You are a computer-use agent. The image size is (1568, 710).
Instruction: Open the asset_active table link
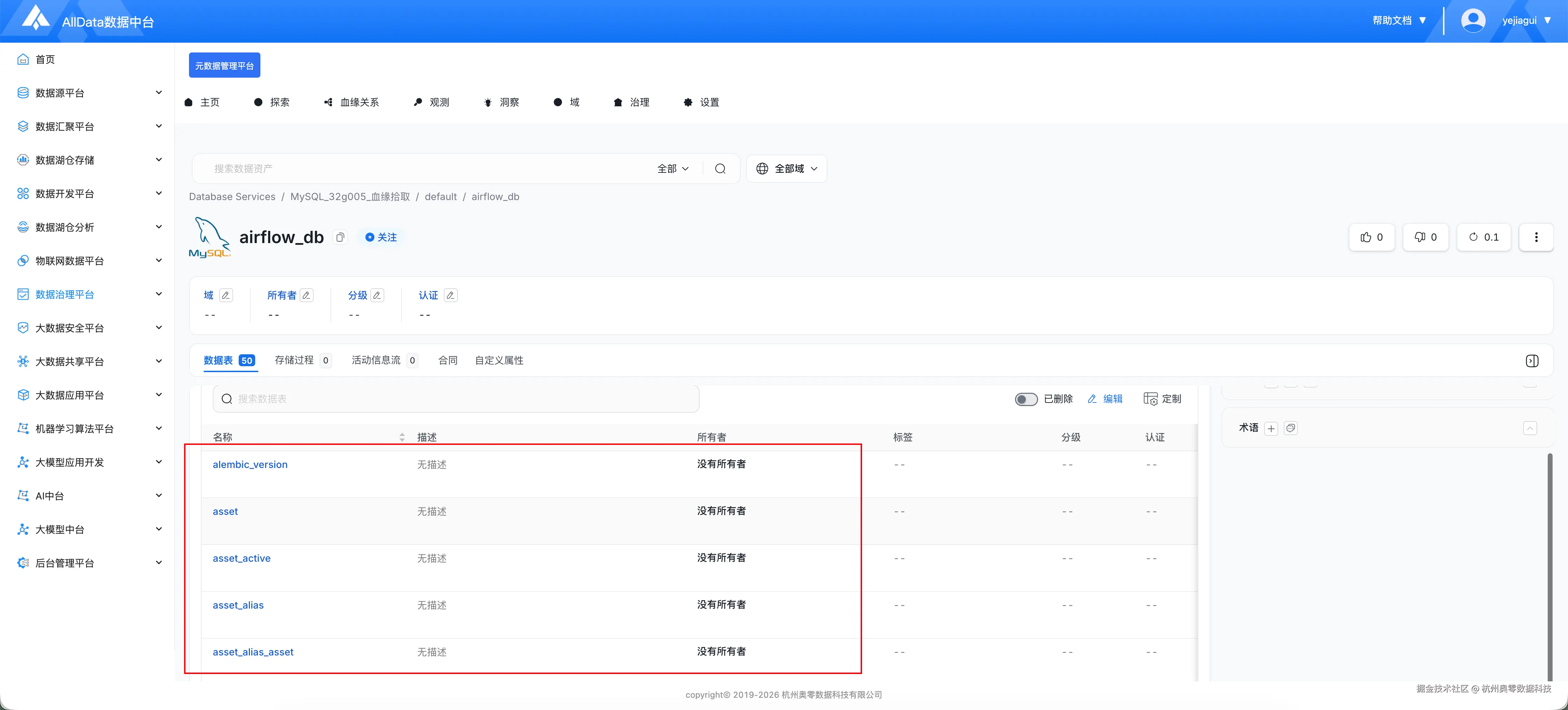[x=241, y=559]
